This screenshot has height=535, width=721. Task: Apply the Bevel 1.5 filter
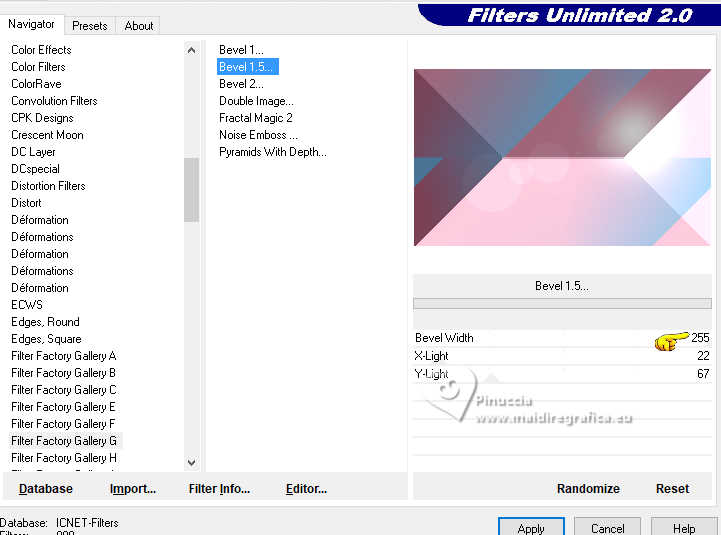(x=531, y=527)
